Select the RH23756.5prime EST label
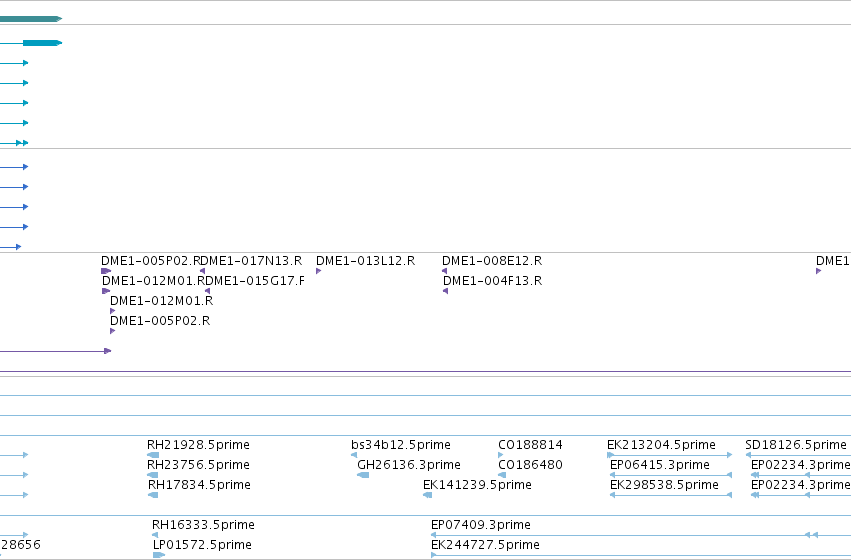Screen dimensions: 851x560 pos(198,465)
